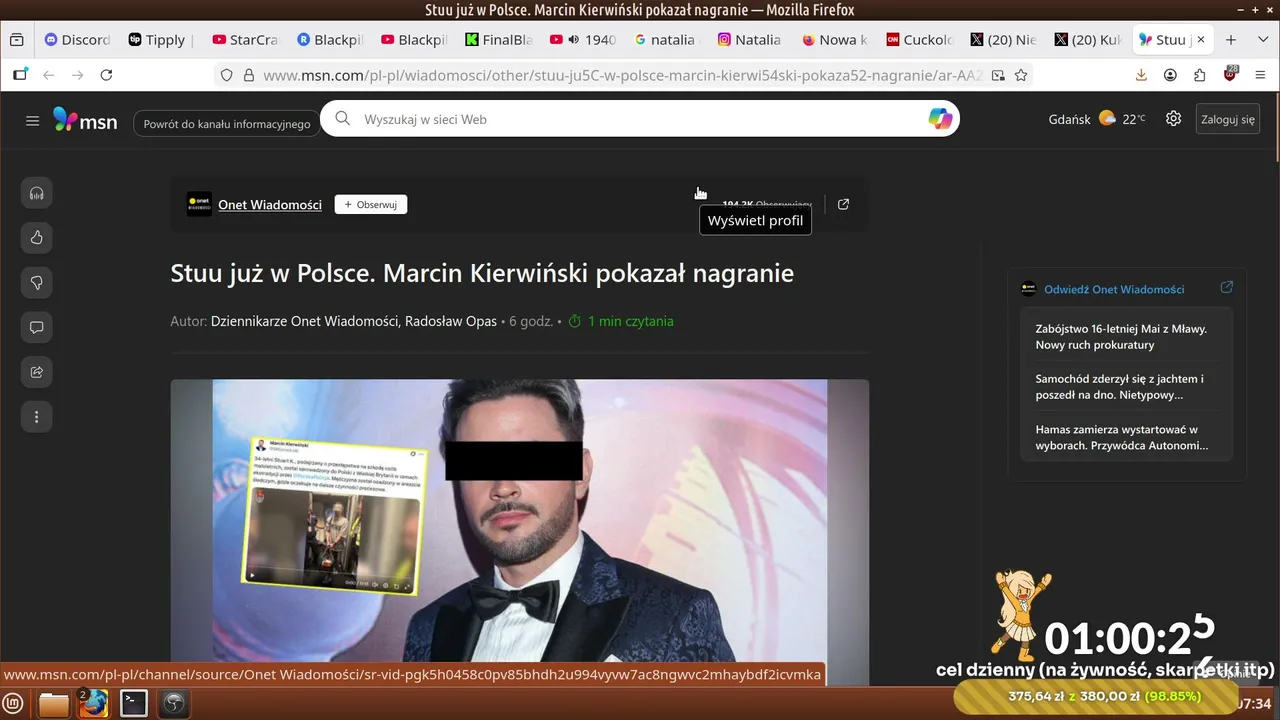Switch to the Natalia Instagram tab
This screenshot has height=720, width=1280.
pyautogui.click(x=750, y=40)
